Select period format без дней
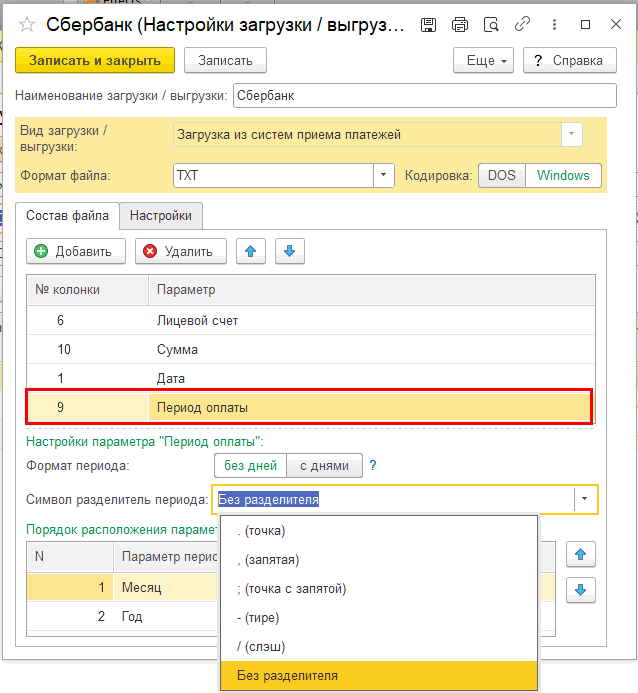The height and width of the screenshot is (693, 638). [251, 465]
